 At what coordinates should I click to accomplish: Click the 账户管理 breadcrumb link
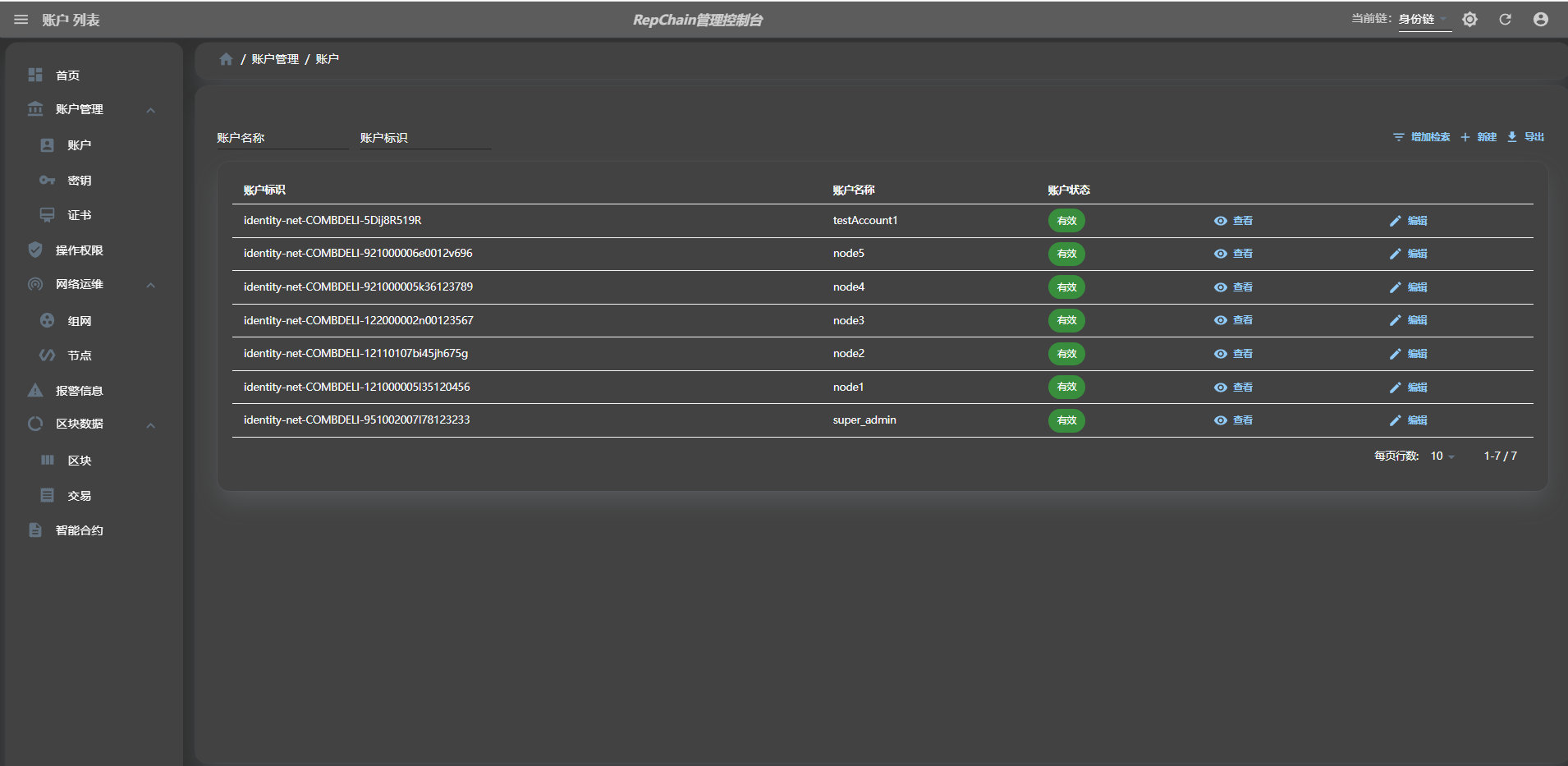click(275, 59)
